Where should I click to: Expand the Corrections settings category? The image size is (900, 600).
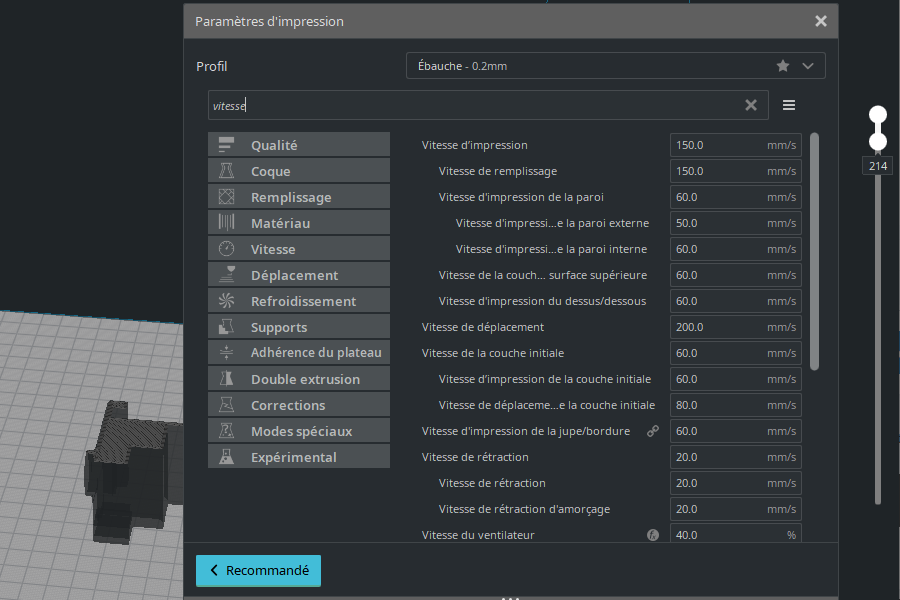(298, 405)
